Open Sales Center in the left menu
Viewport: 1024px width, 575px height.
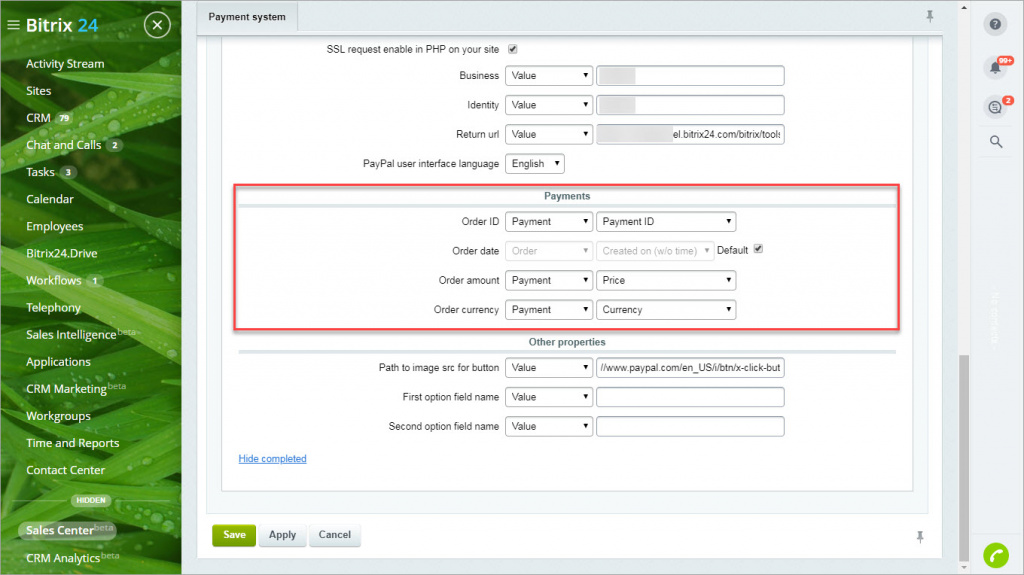(67, 531)
